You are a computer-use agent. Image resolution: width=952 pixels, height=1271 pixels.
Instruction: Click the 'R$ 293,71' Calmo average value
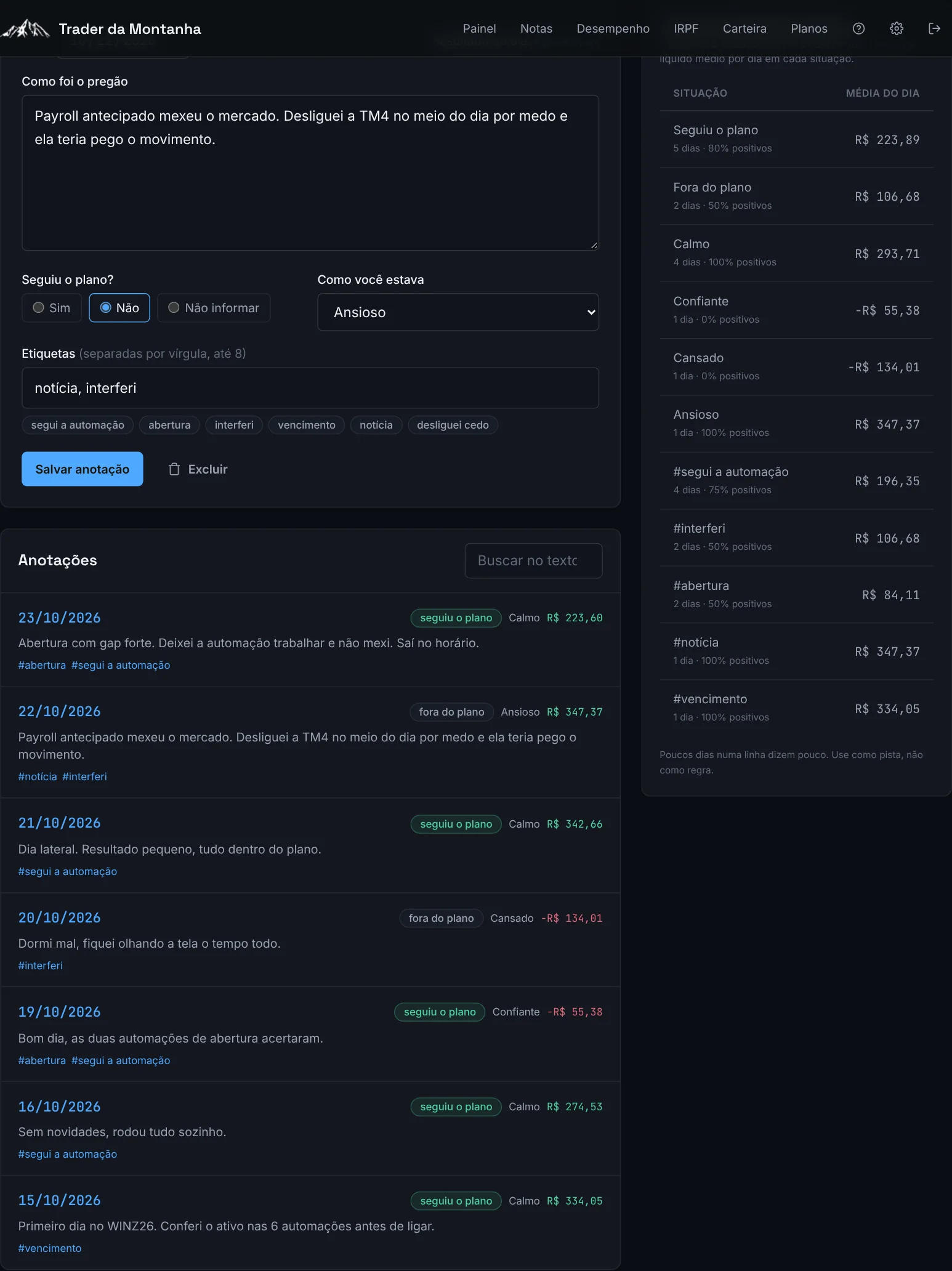click(887, 254)
